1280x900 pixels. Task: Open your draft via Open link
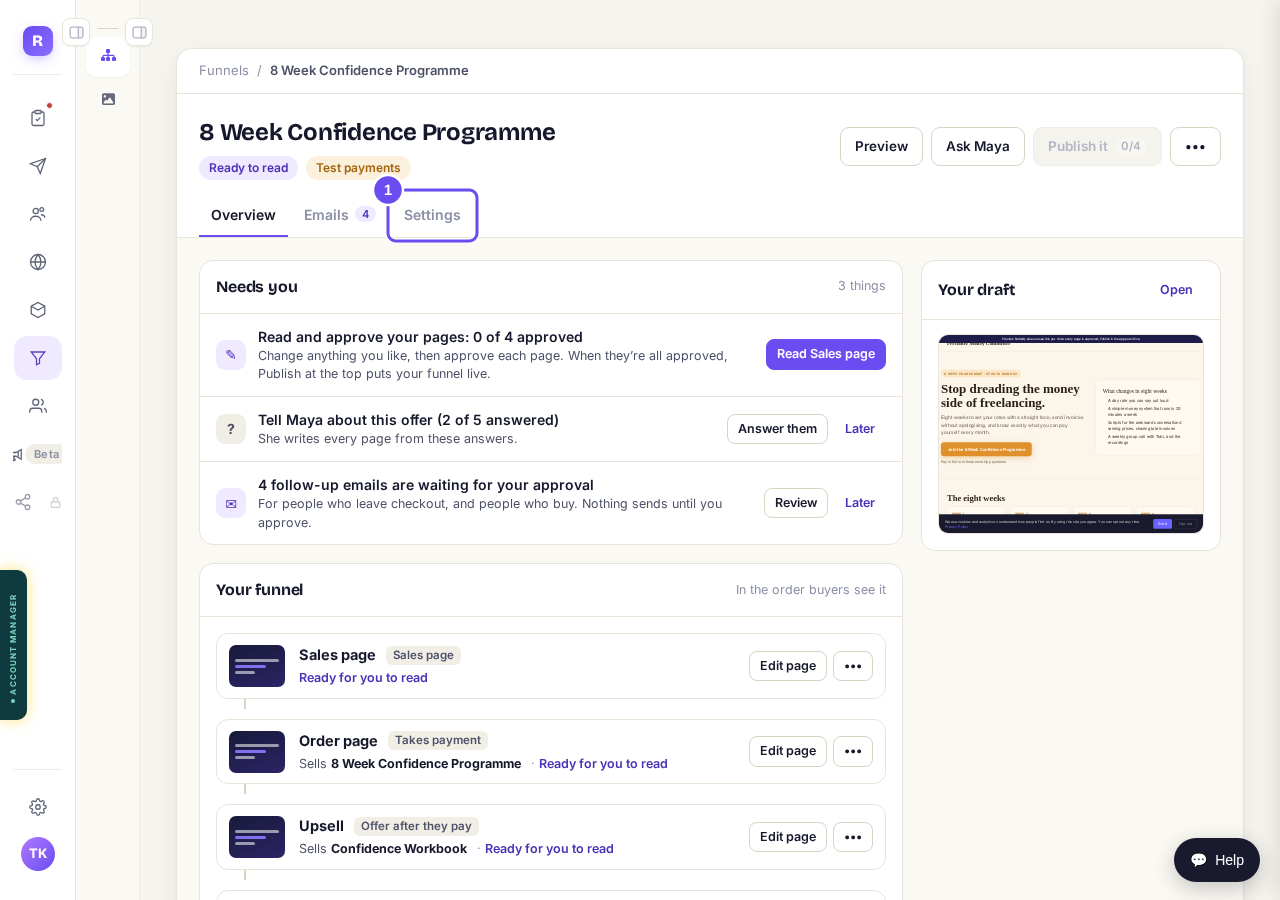pyautogui.click(x=1176, y=290)
